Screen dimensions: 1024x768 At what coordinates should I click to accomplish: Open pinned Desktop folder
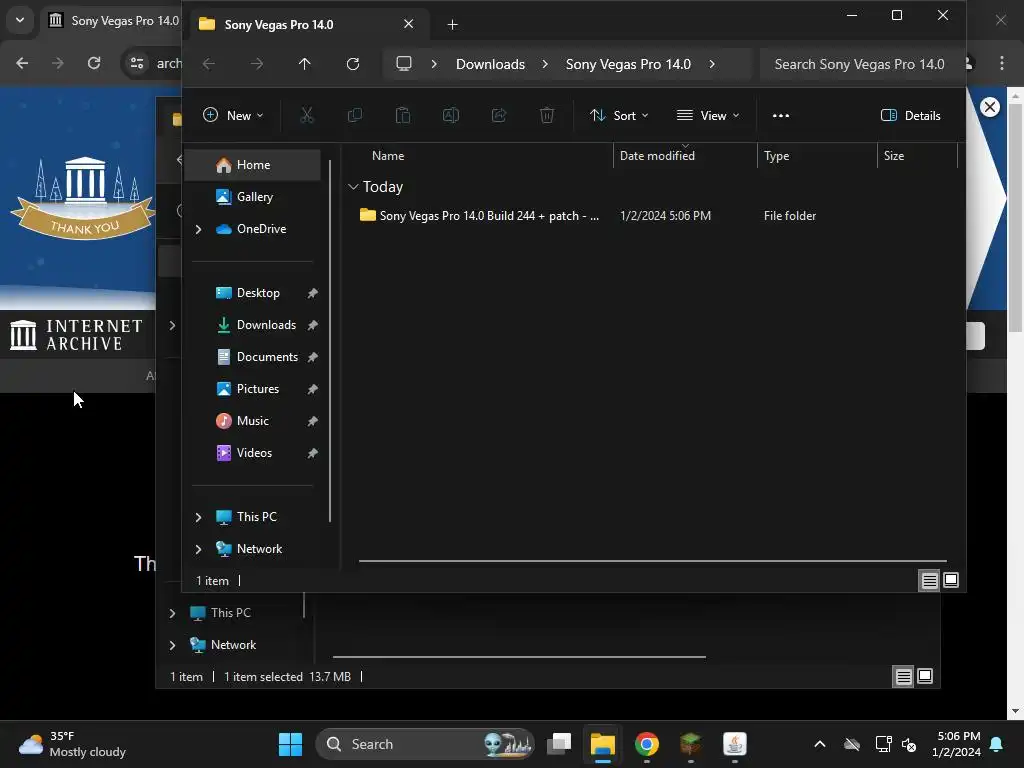[253, 293]
